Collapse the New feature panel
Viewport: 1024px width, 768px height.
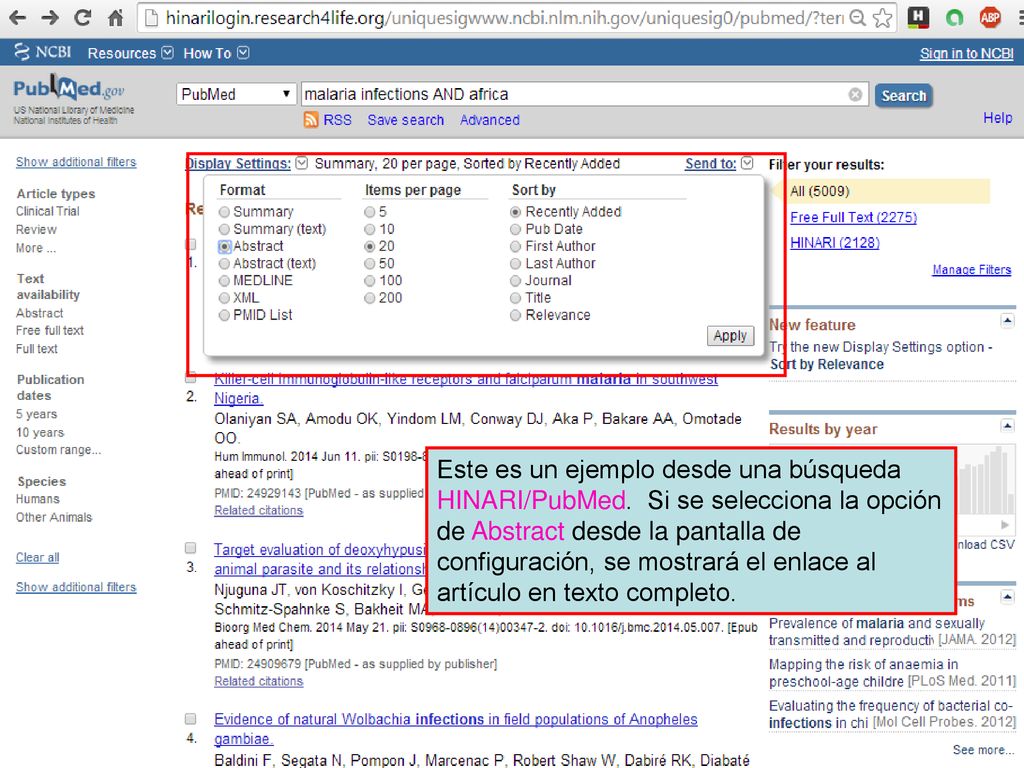click(1007, 321)
